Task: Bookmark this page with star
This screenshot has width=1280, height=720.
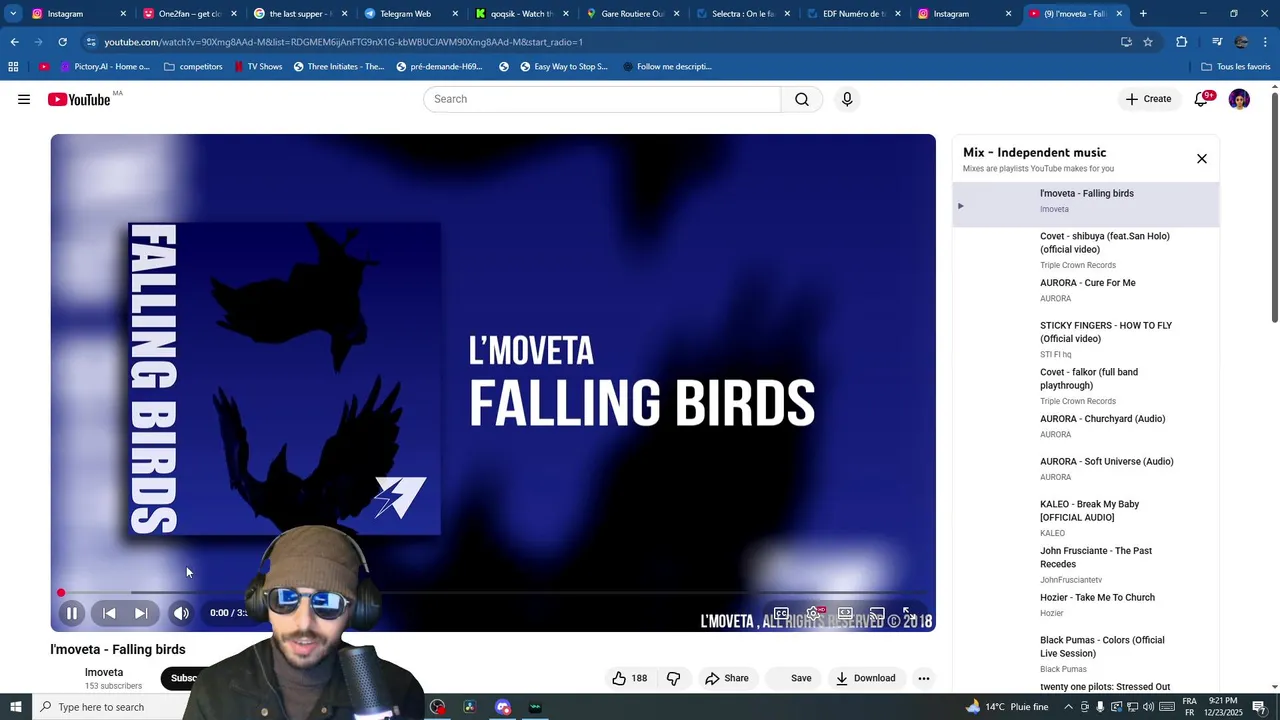Action: (1148, 42)
